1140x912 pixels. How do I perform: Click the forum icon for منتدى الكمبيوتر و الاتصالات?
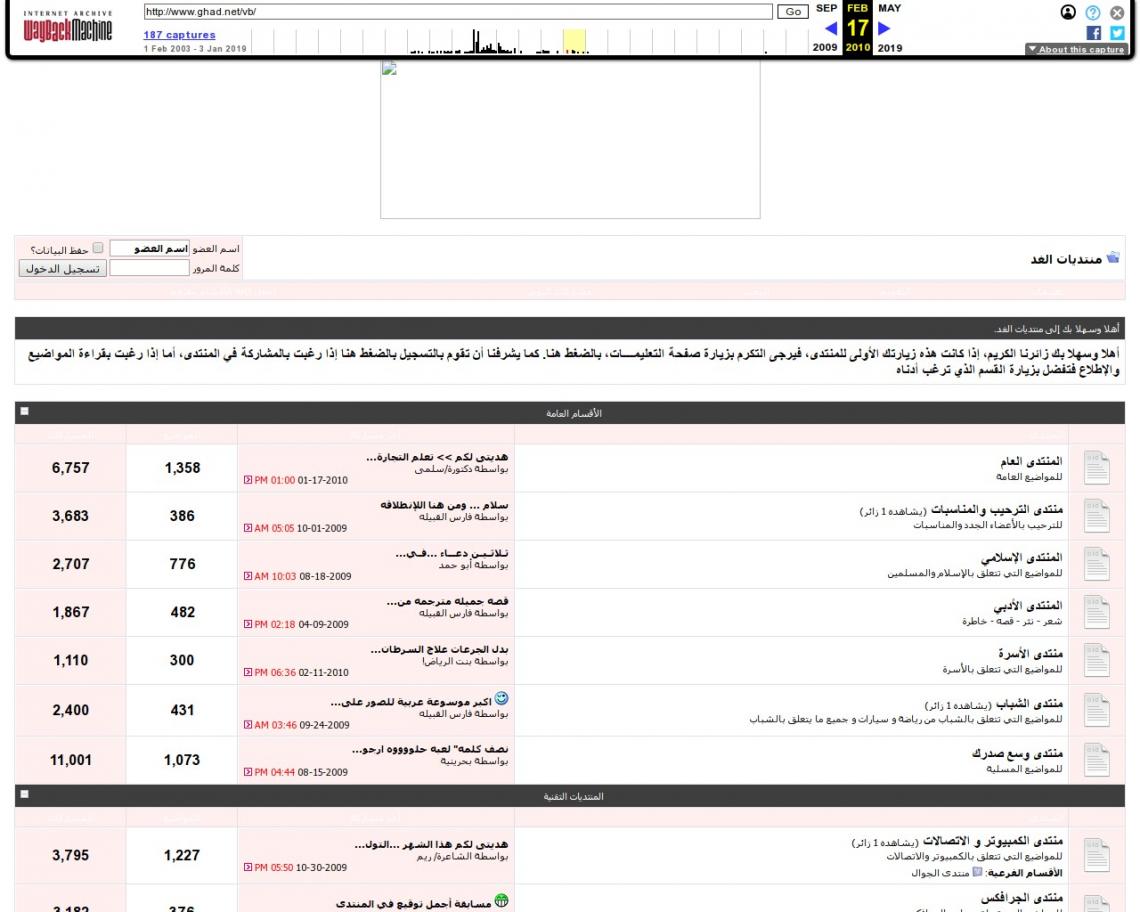pyautogui.click(x=1096, y=855)
